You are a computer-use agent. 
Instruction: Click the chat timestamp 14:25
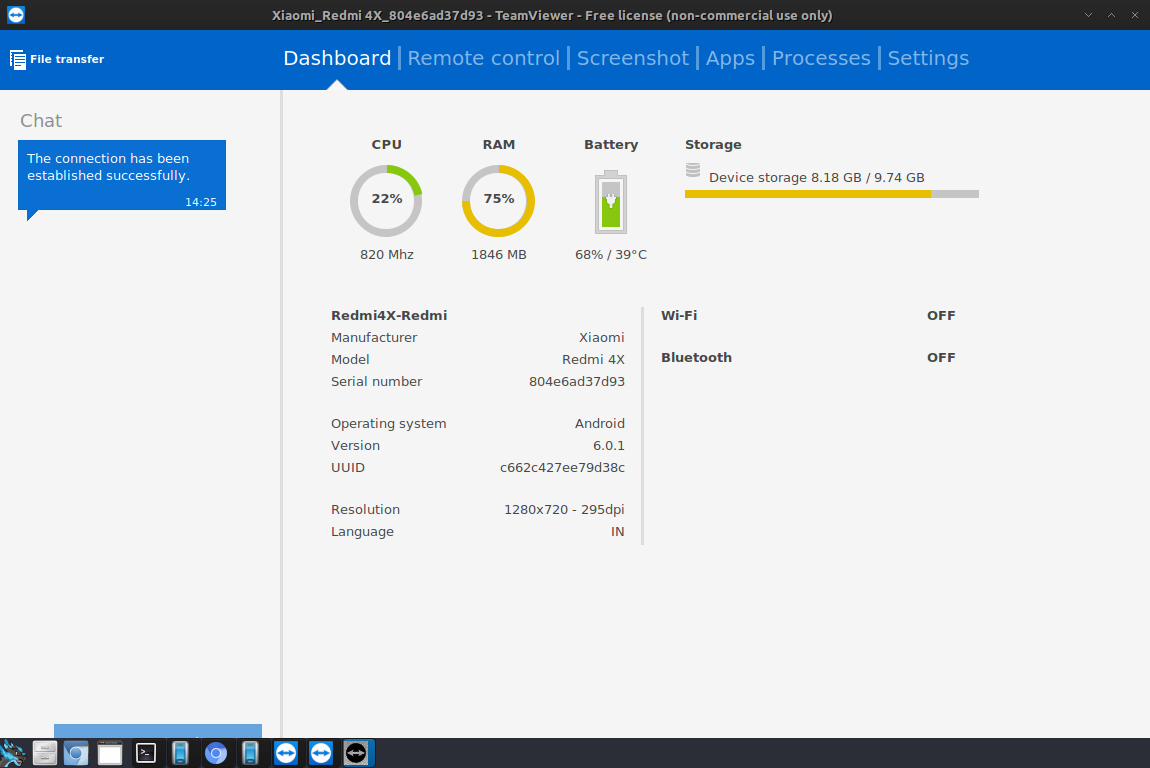point(200,202)
